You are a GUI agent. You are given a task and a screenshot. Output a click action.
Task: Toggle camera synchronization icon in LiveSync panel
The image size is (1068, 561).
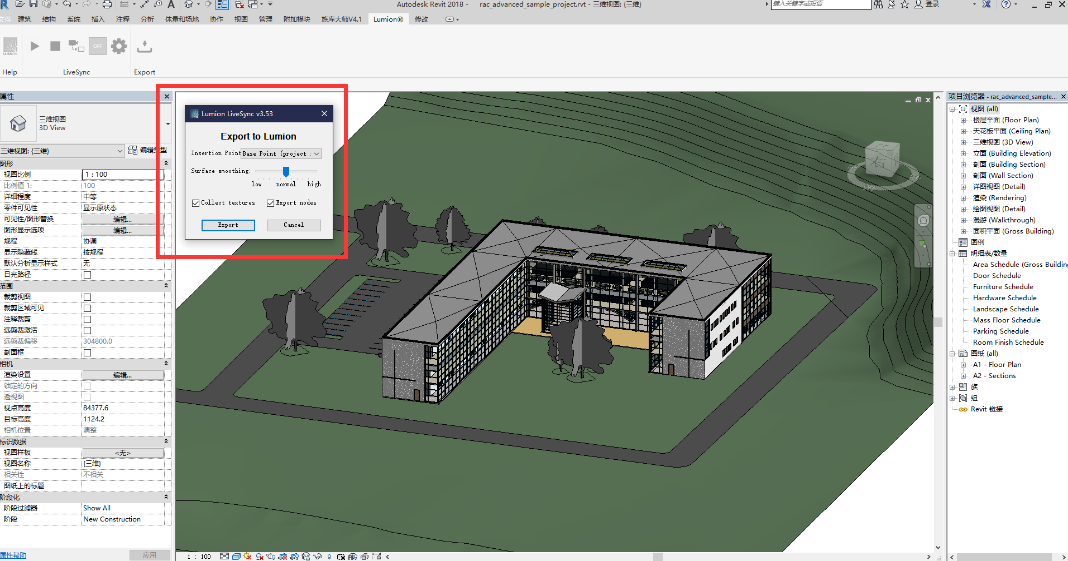(76, 46)
